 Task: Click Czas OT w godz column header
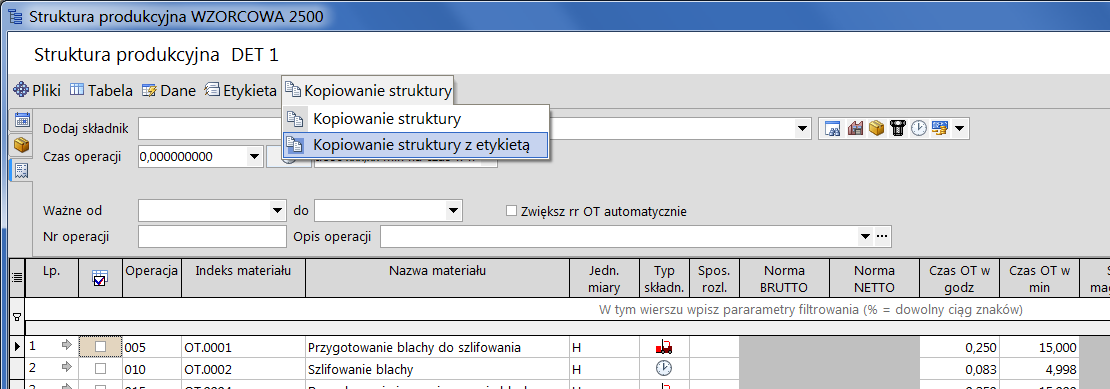pyautogui.click(x=959, y=277)
